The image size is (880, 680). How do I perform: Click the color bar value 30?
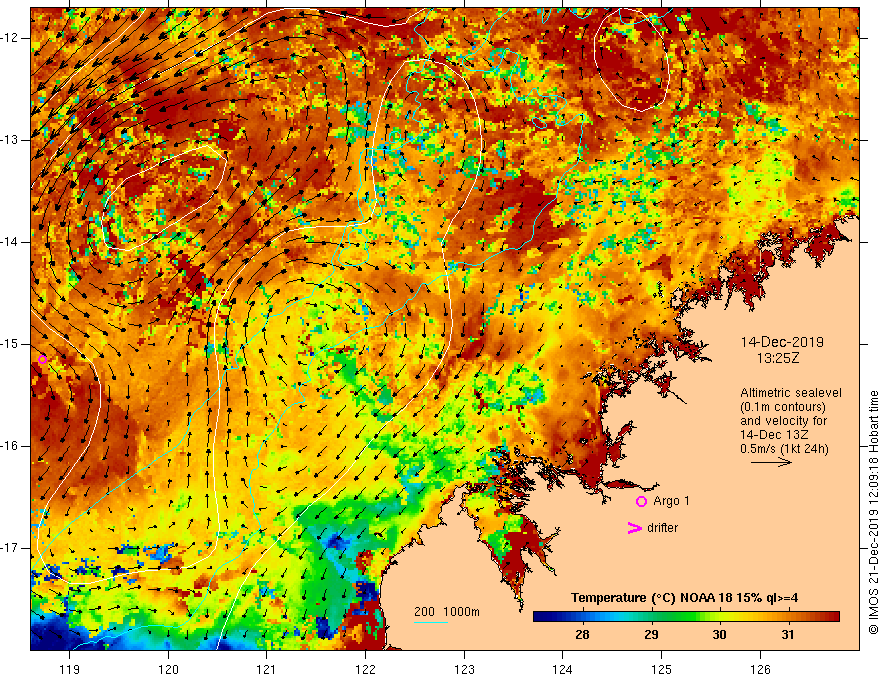pos(719,635)
